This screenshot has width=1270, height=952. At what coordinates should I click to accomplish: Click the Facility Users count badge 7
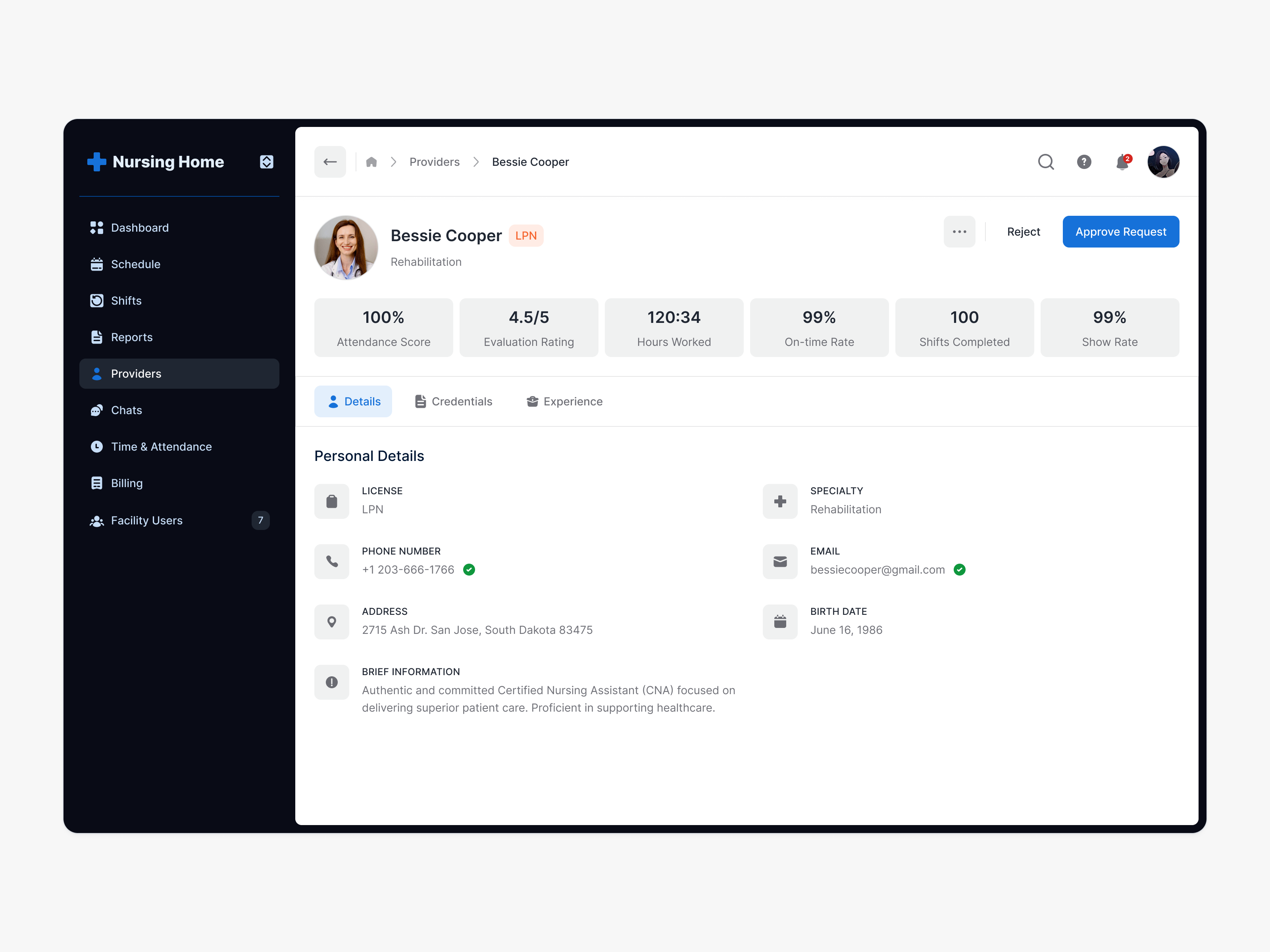point(261,520)
